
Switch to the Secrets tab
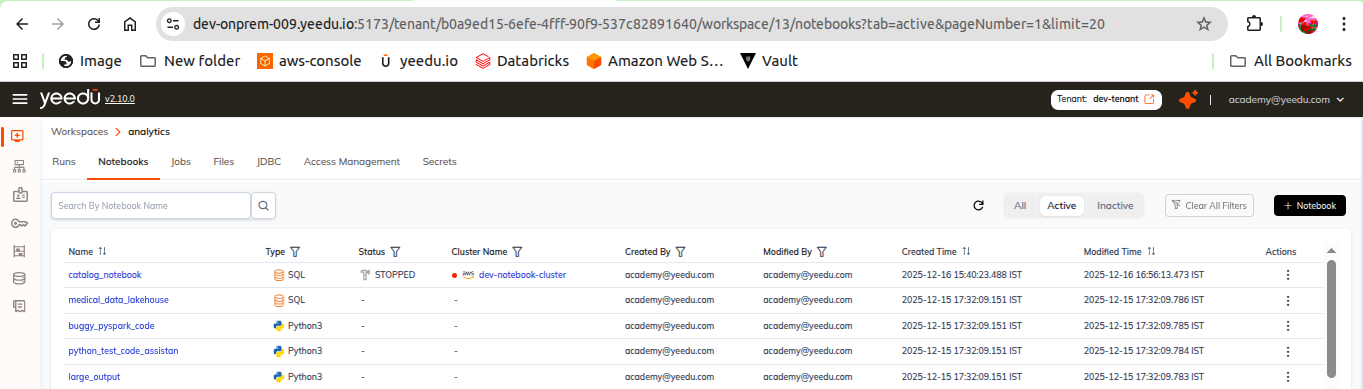440,161
